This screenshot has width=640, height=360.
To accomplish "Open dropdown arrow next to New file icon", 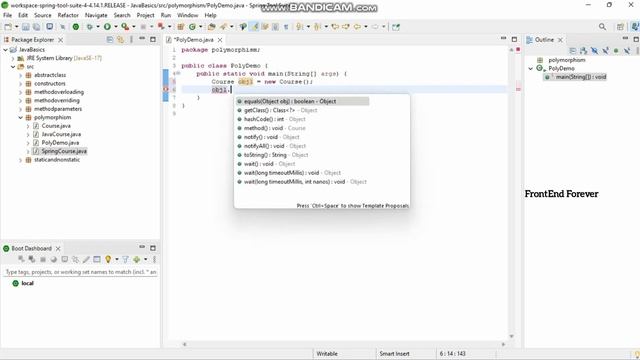I will click(17, 27).
